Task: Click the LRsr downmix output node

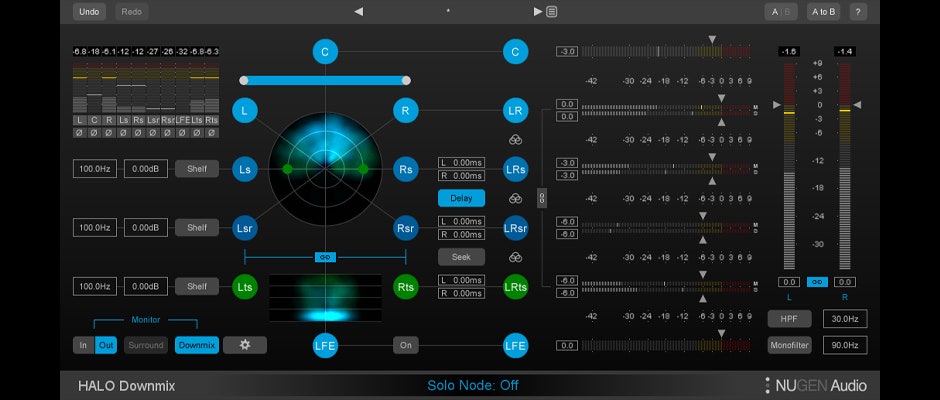Action: (x=515, y=228)
